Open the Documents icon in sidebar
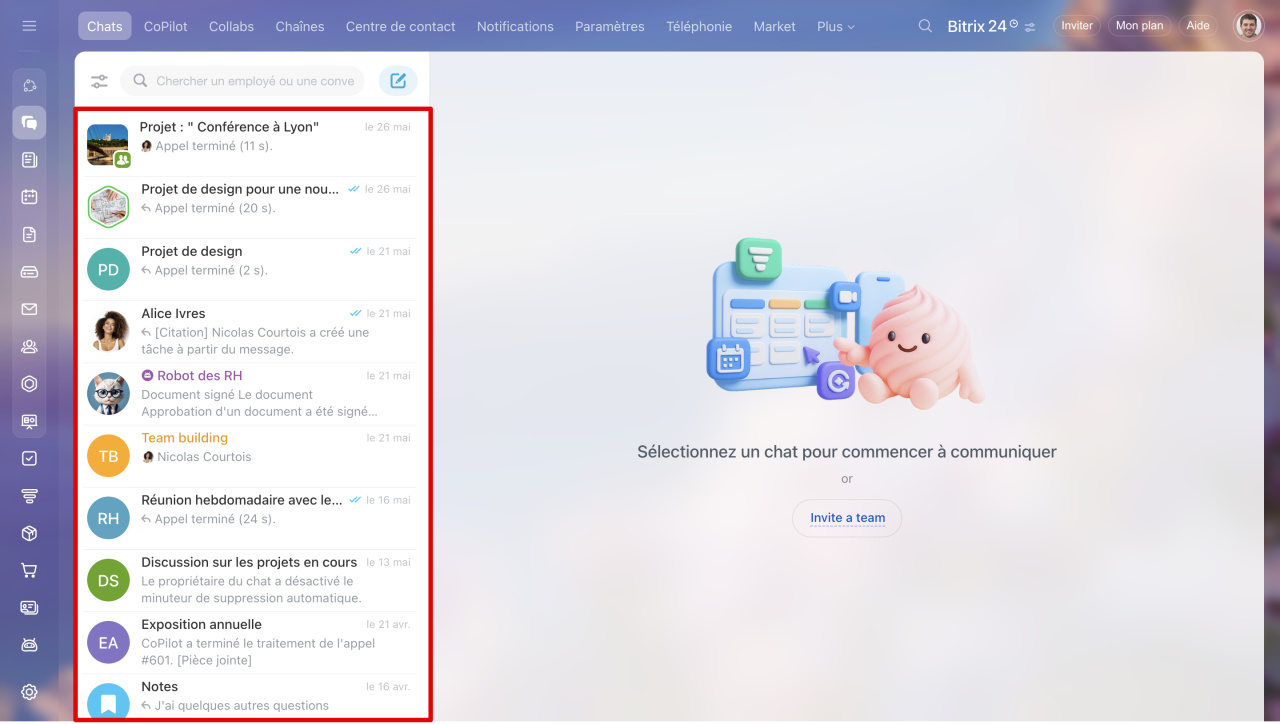Image resolution: width=1280 pixels, height=724 pixels. point(29,234)
